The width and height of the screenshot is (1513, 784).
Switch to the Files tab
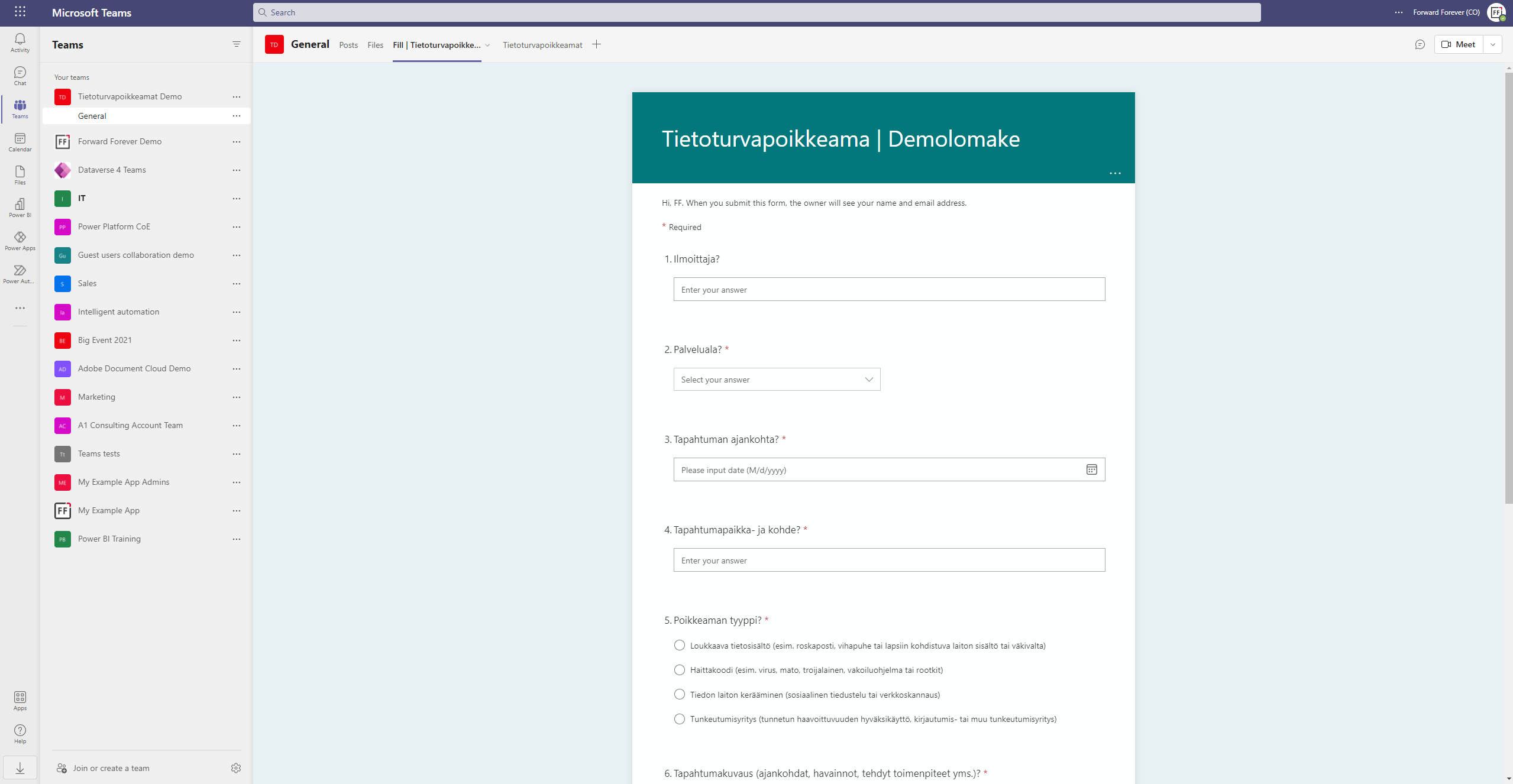(x=375, y=45)
